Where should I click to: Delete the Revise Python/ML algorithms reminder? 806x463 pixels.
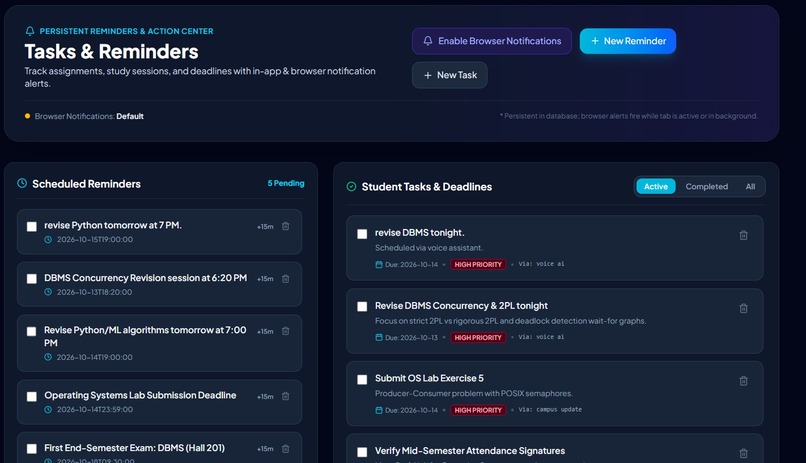pyautogui.click(x=286, y=331)
